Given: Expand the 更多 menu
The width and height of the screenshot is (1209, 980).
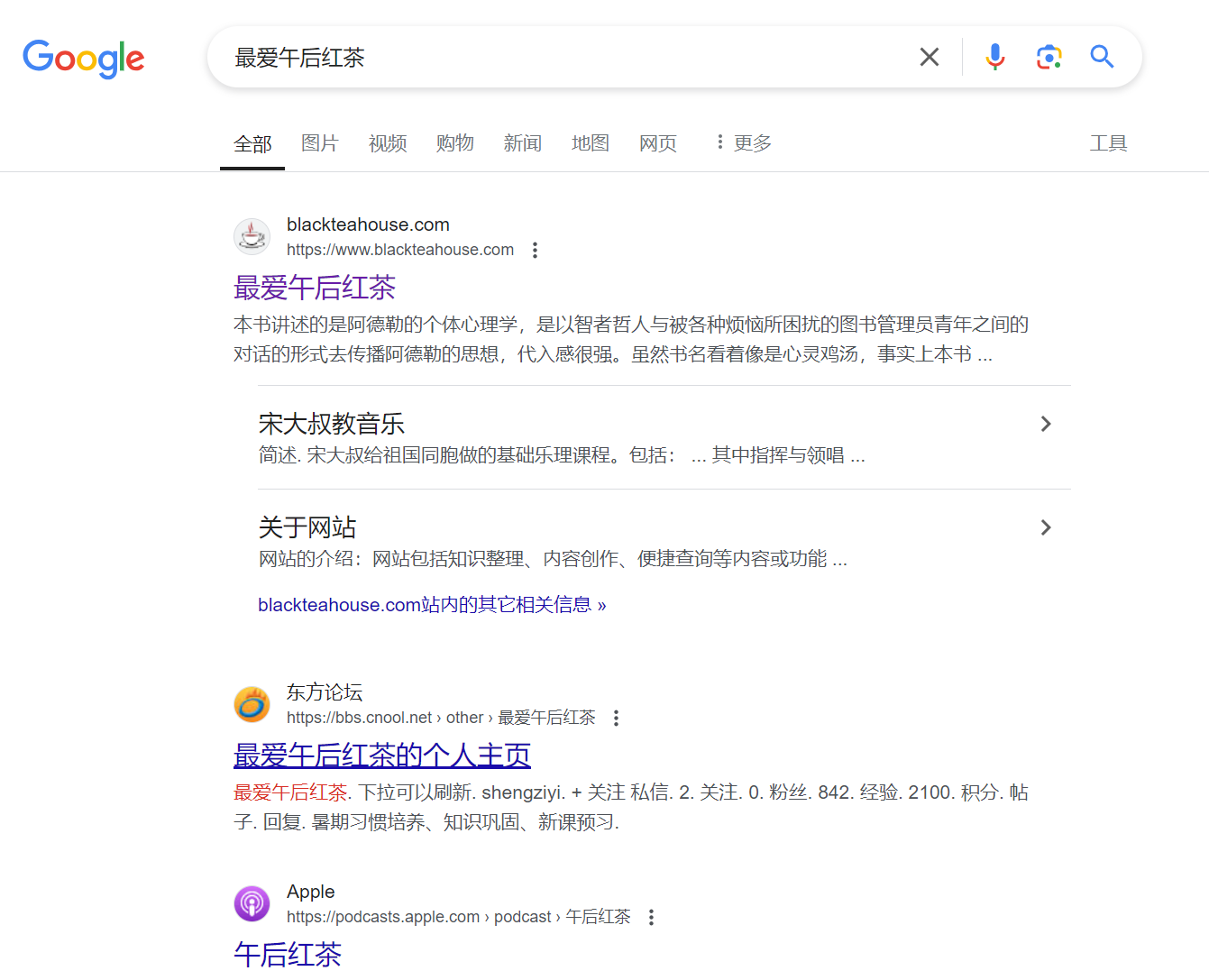Looking at the screenshot, I should (744, 143).
